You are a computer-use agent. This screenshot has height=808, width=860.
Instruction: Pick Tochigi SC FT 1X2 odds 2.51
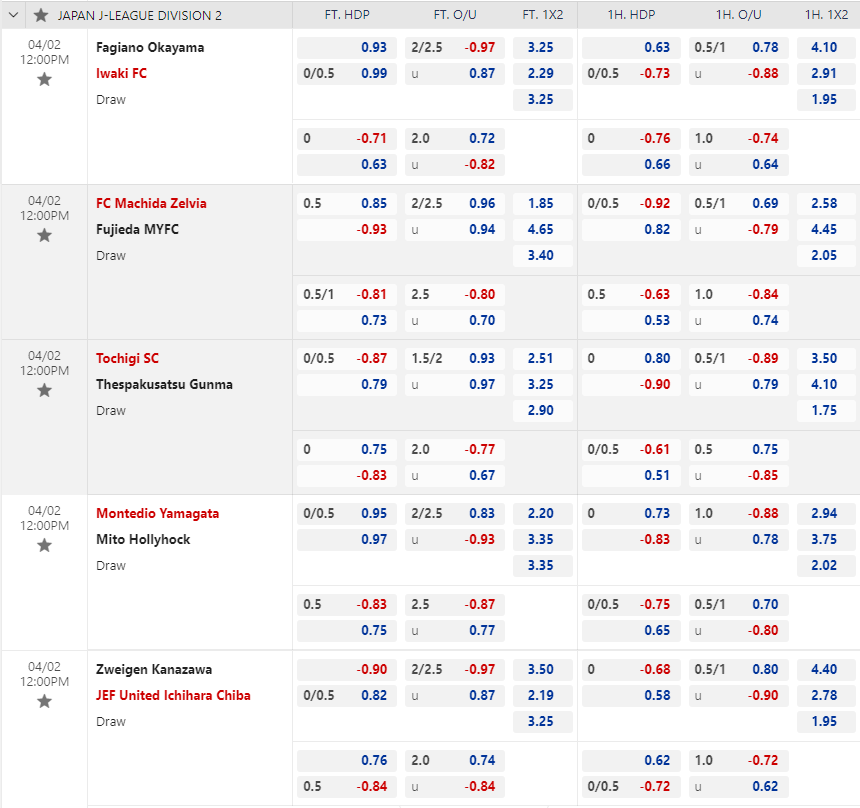coord(542,359)
